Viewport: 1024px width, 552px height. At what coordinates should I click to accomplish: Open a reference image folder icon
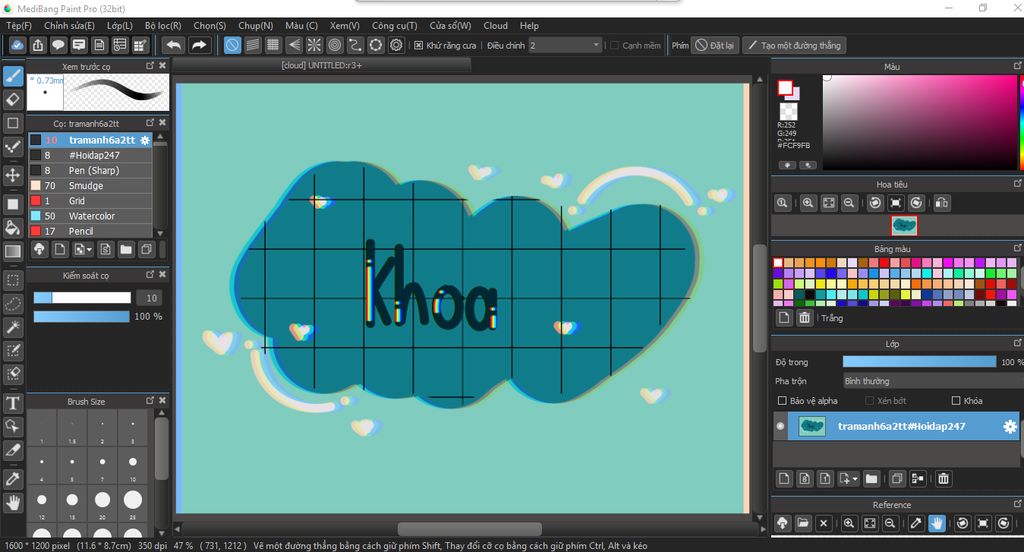point(803,523)
